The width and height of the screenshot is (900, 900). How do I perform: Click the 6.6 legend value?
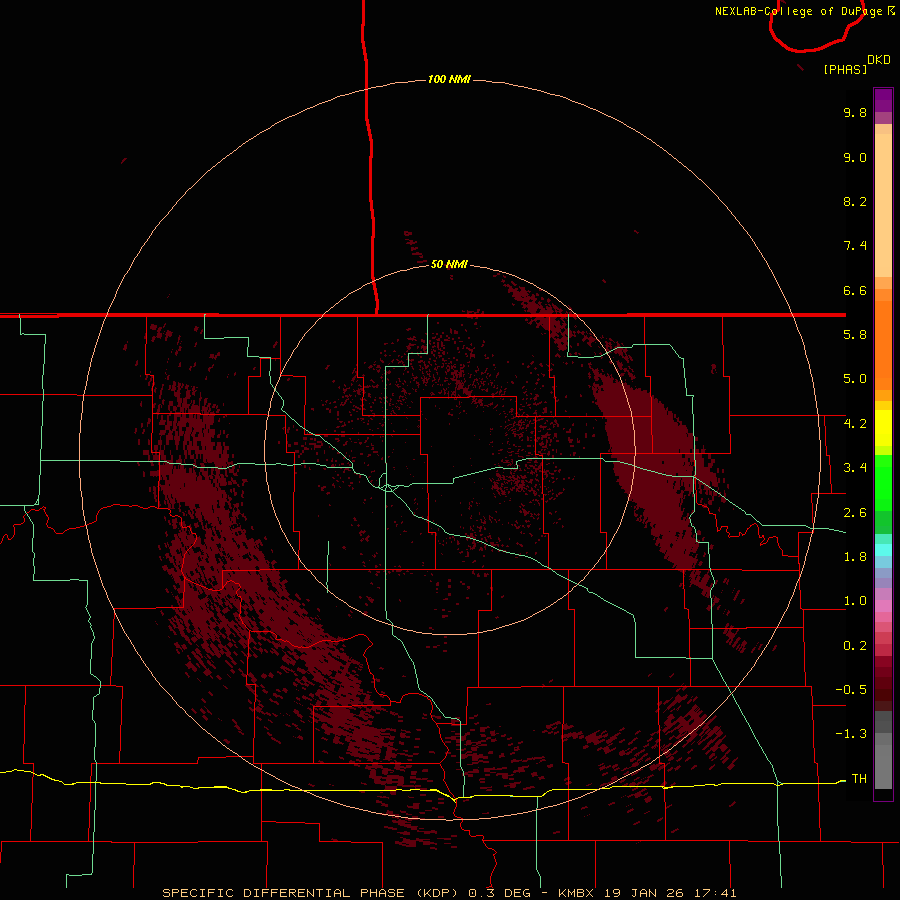(855, 290)
